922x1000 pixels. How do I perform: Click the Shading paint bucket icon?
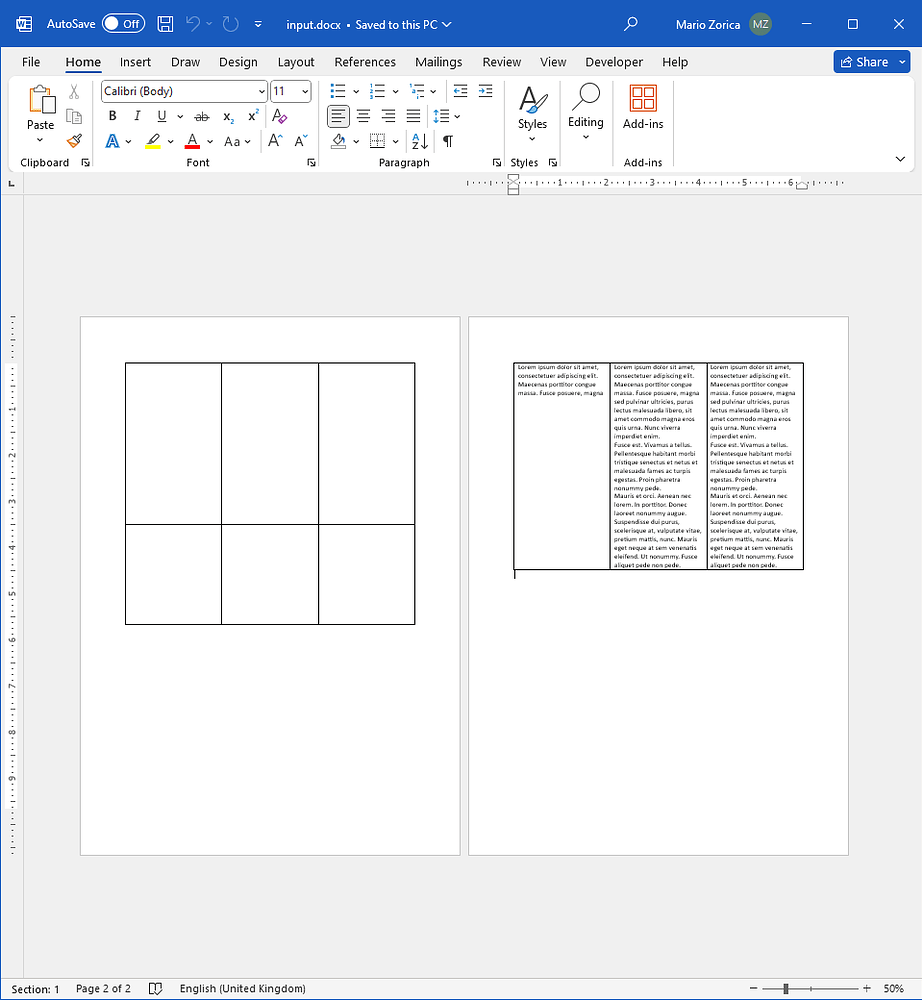(x=339, y=141)
